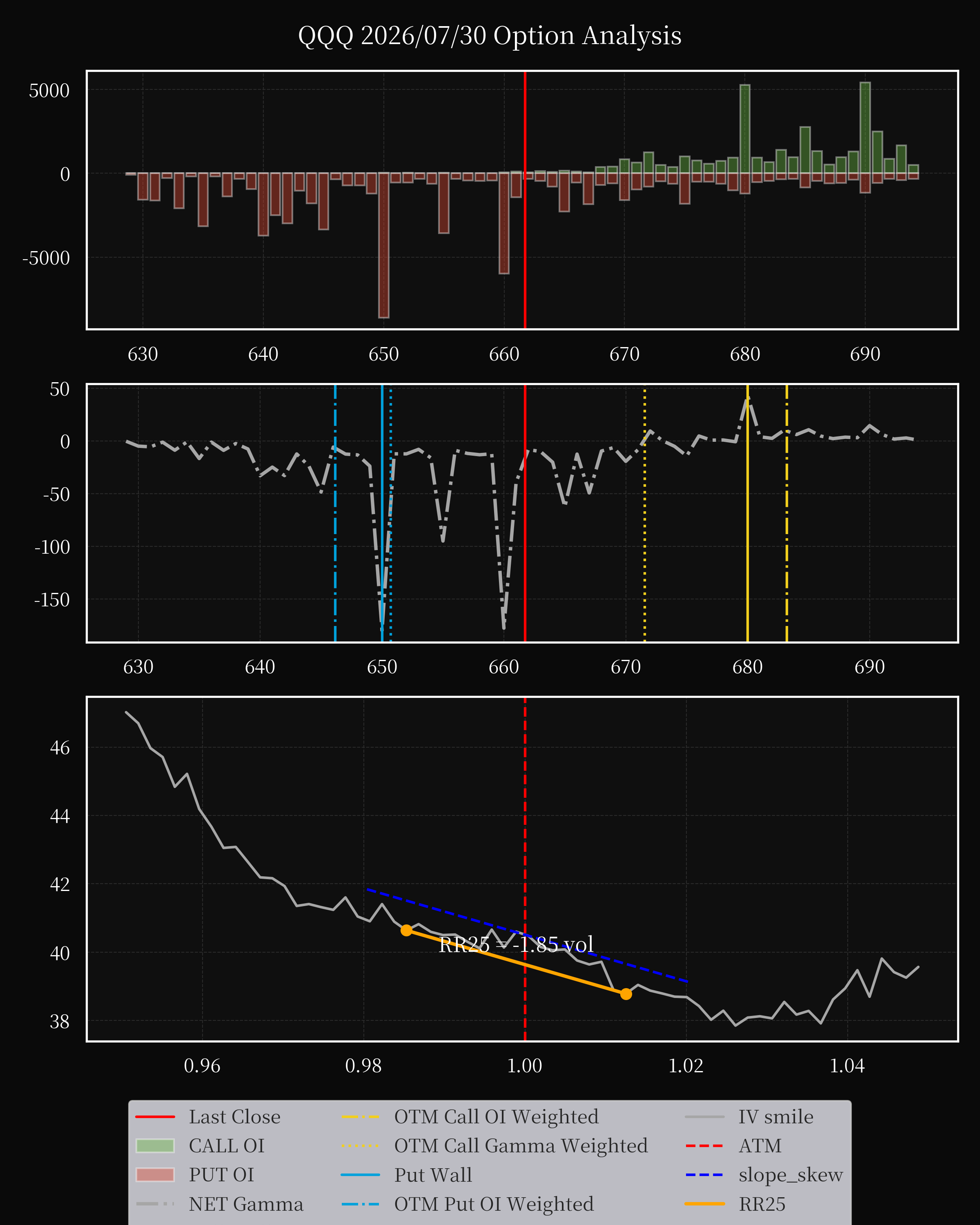980x1225 pixels.
Task: Click the "1.02" moneyness axis label
Action: tap(686, 1065)
